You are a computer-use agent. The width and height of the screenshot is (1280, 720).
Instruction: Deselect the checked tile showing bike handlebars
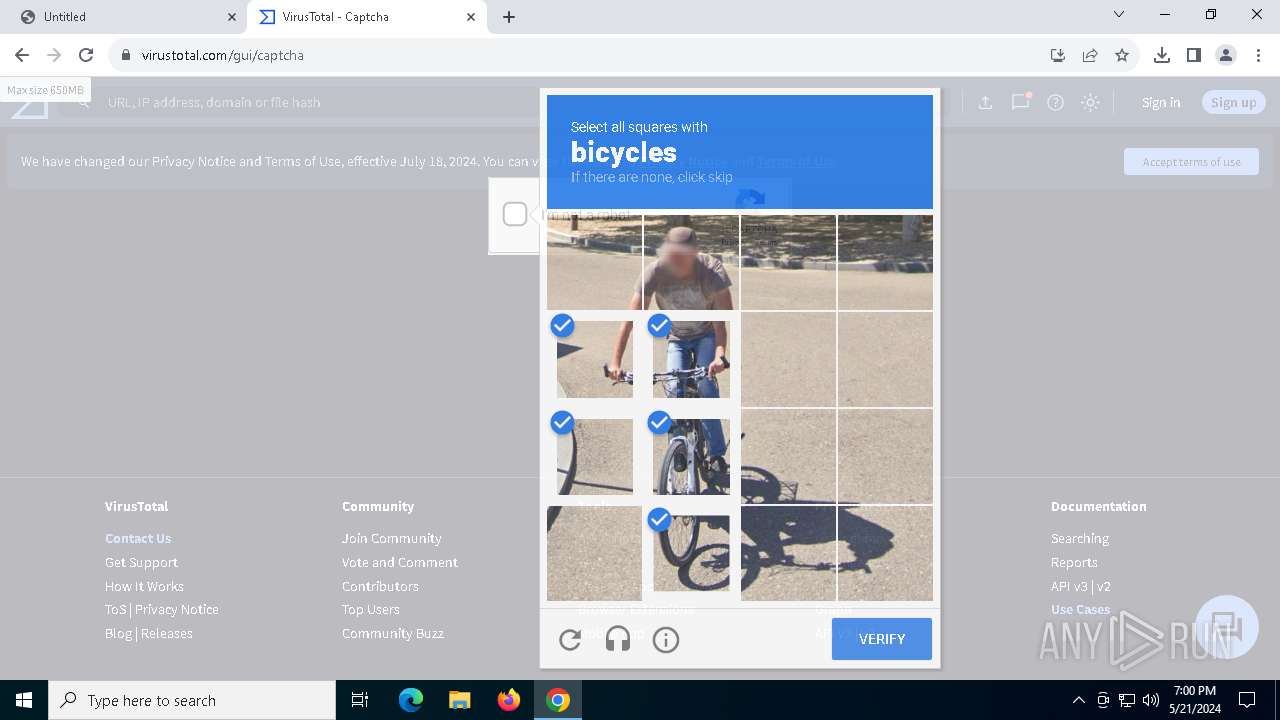pyautogui.click(x=691, y=359)
